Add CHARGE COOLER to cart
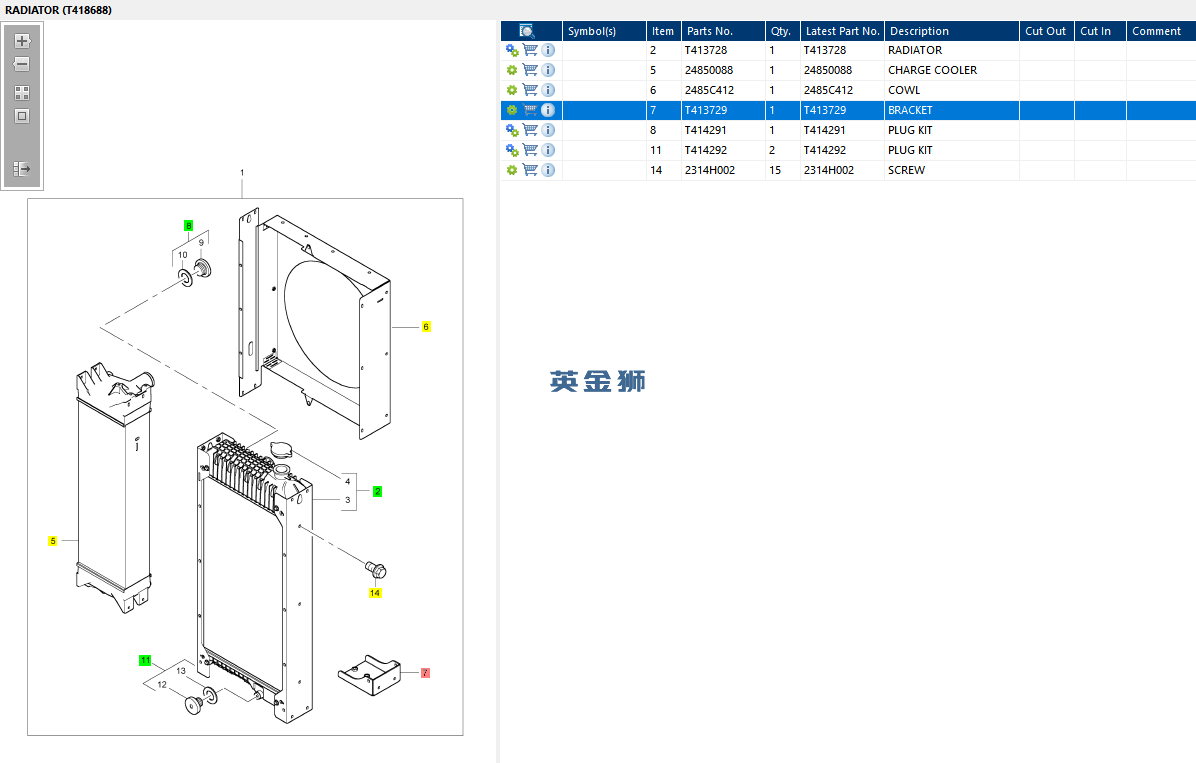The width and height of the screenshot is (1196, 763). coord(530,70)
